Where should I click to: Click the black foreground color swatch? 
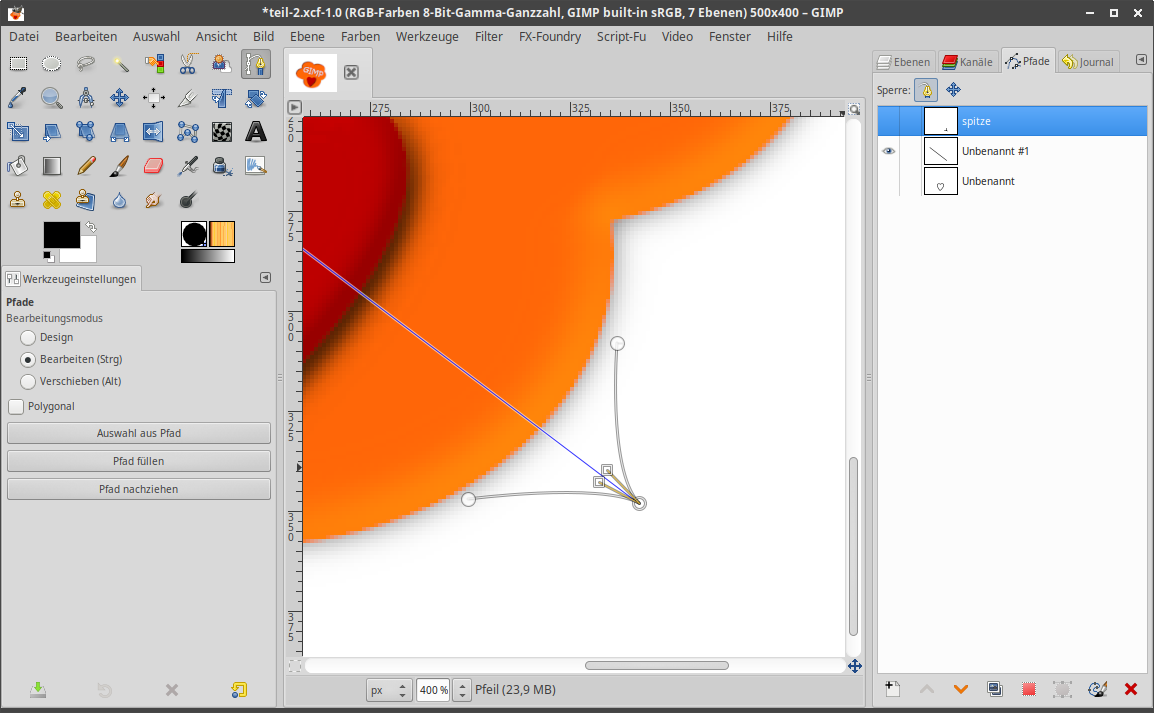[60, 235]
